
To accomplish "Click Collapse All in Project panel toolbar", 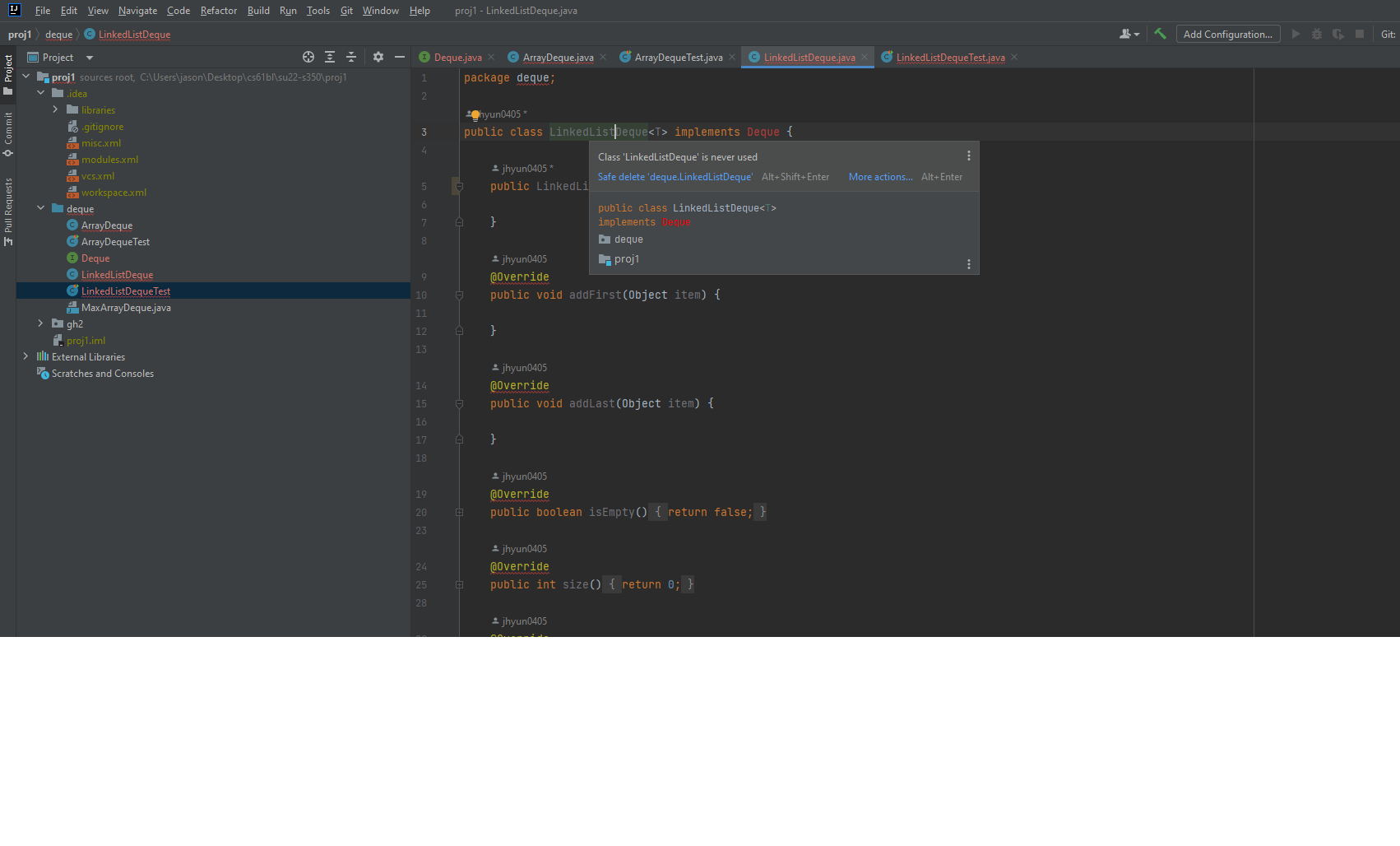I will tap(351, 57).
